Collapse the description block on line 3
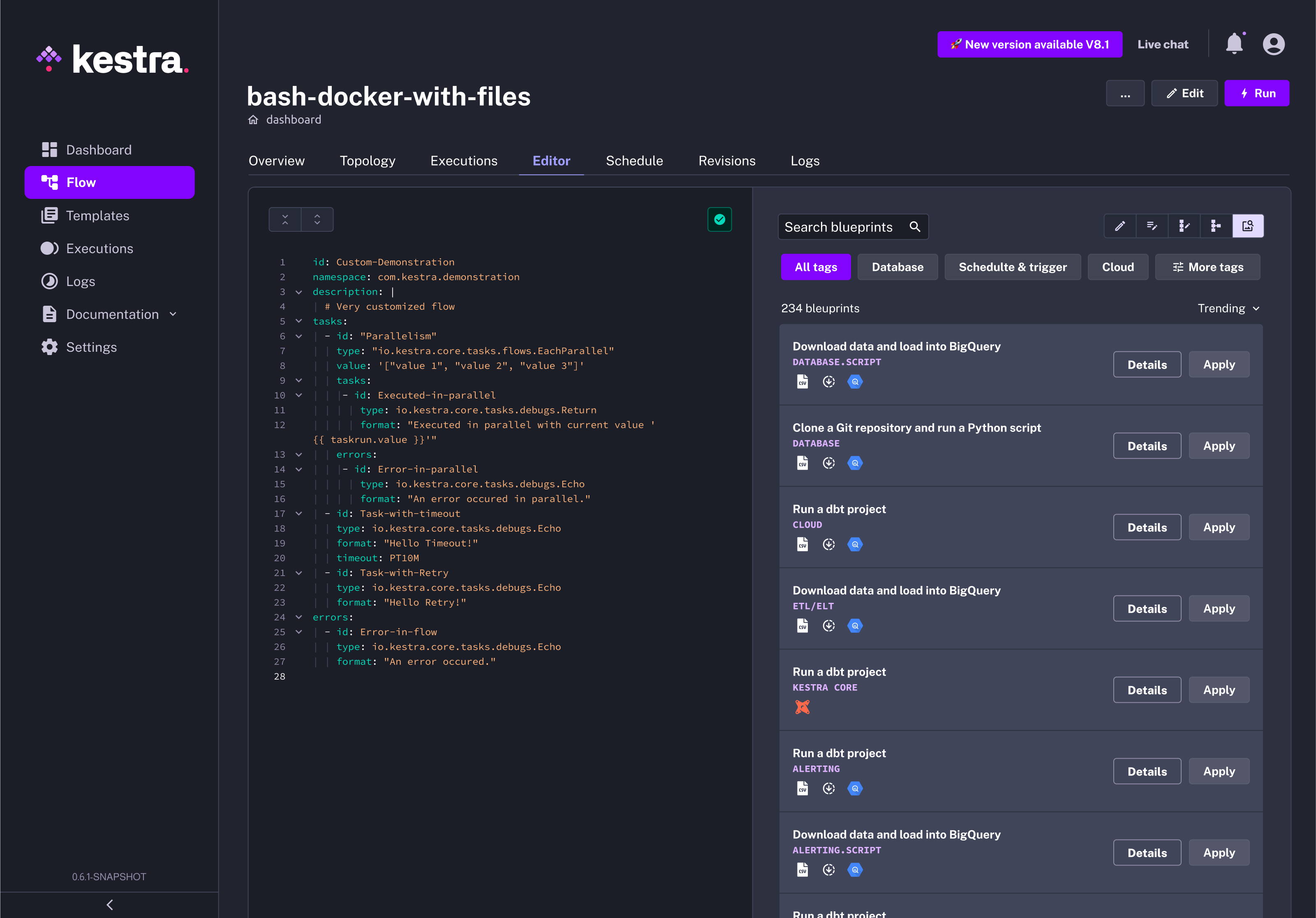Image resolution: width=1316 pixels, height=918 pixels. point(298,292)
